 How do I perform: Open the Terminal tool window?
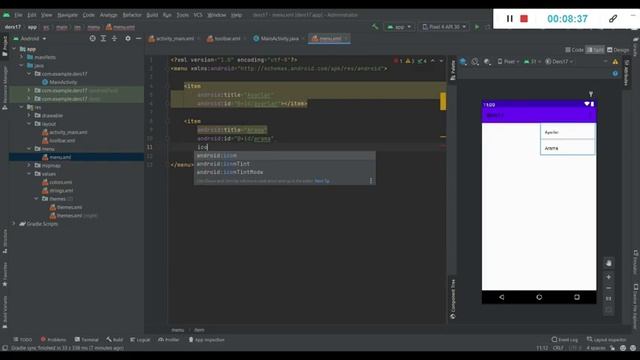click(87, 340)
